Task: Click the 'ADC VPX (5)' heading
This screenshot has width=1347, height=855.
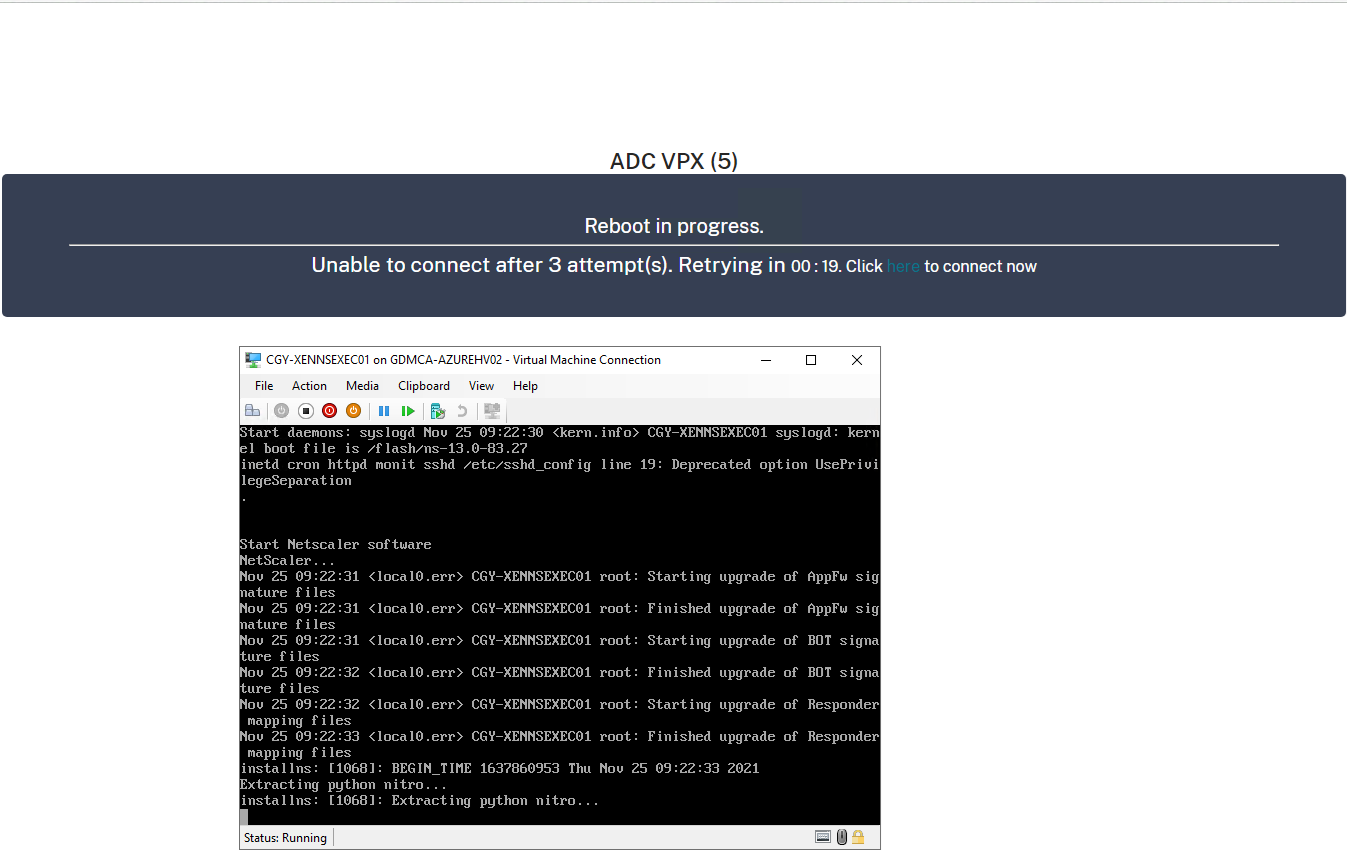Action: tap(674, 161)
